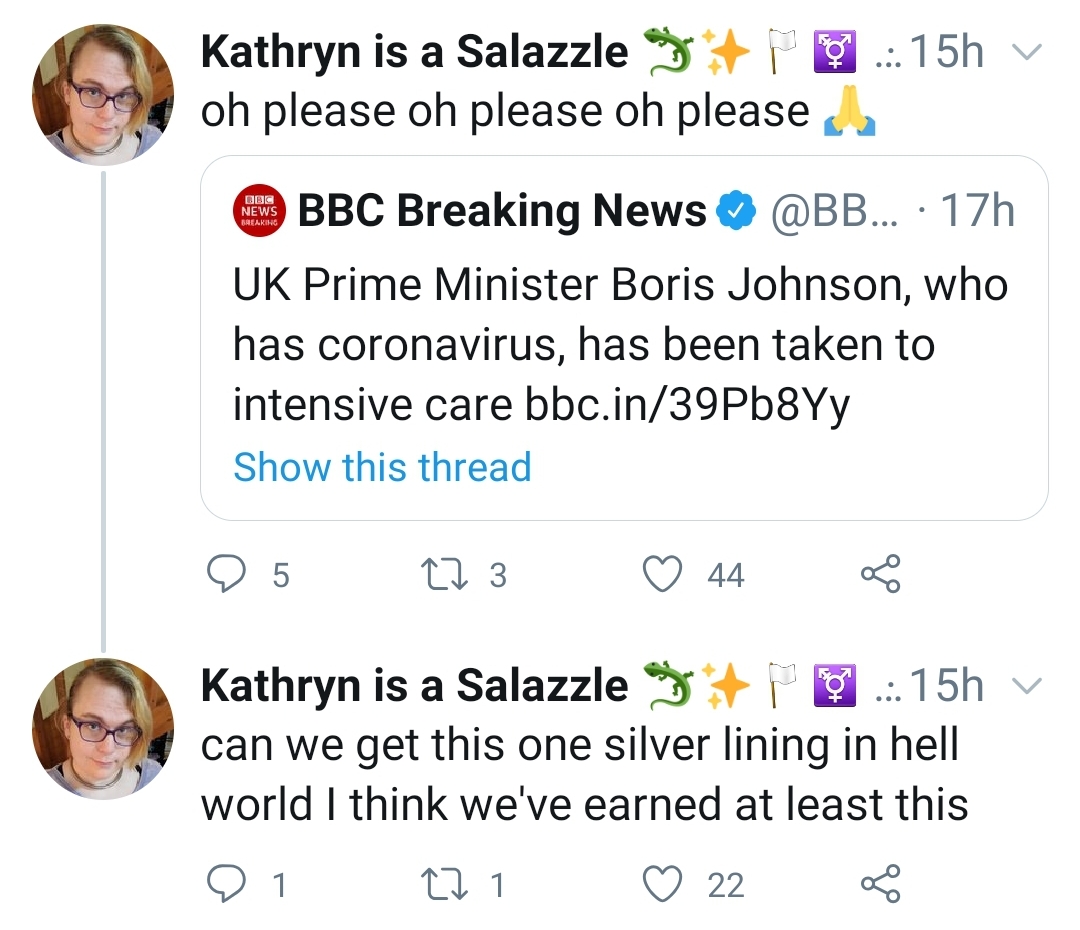Reply to the first tweet with 5 replies
The width and height of the screenshot is (1080, 930).
pos(227,574)
